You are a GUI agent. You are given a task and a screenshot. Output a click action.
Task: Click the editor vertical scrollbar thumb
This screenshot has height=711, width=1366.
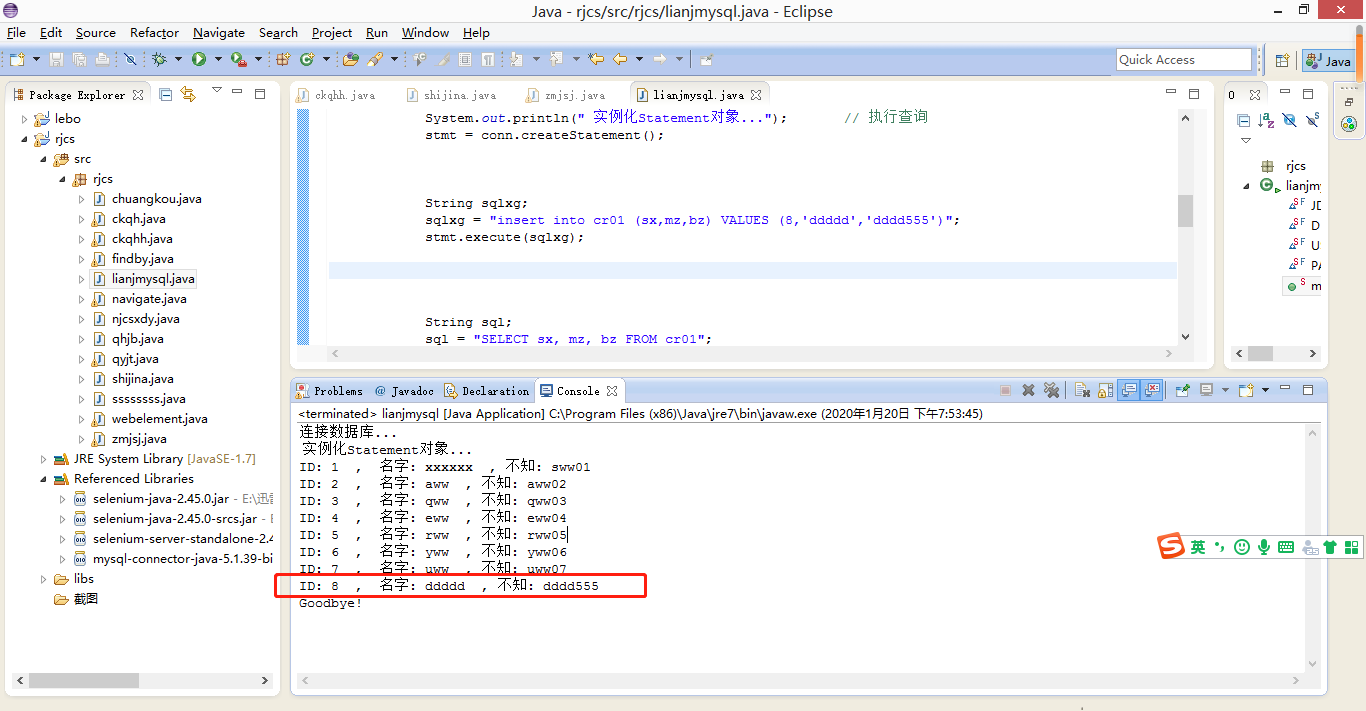pyautogui.click(x=1186, y=211)
